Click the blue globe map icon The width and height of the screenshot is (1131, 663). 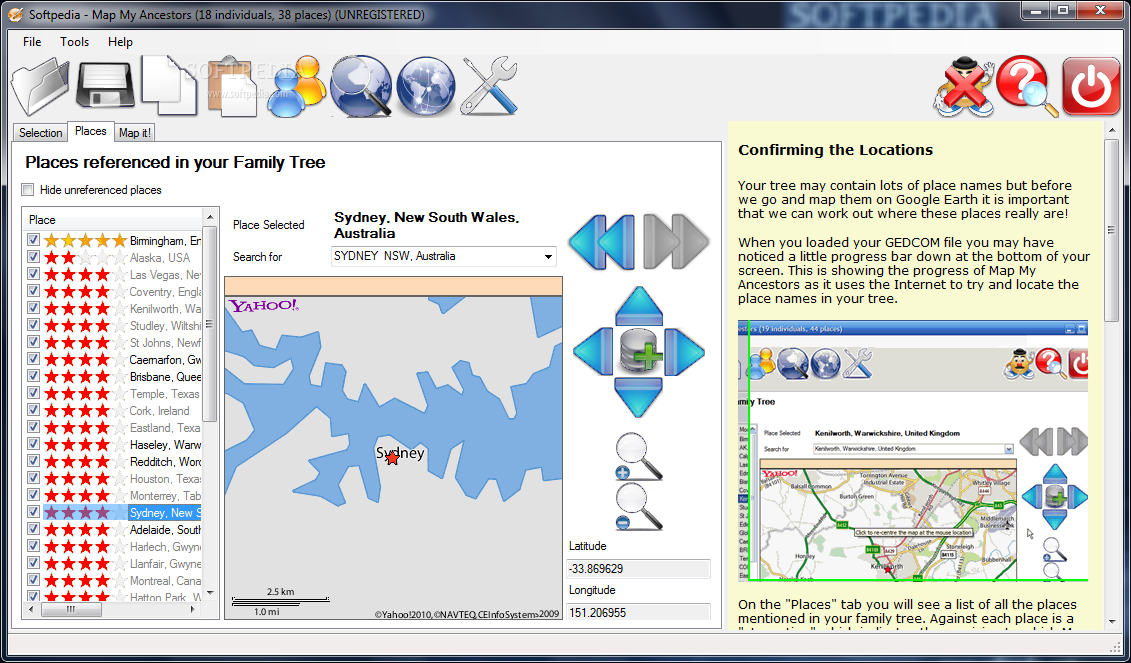pyautogui.click(x=426, y=87)
